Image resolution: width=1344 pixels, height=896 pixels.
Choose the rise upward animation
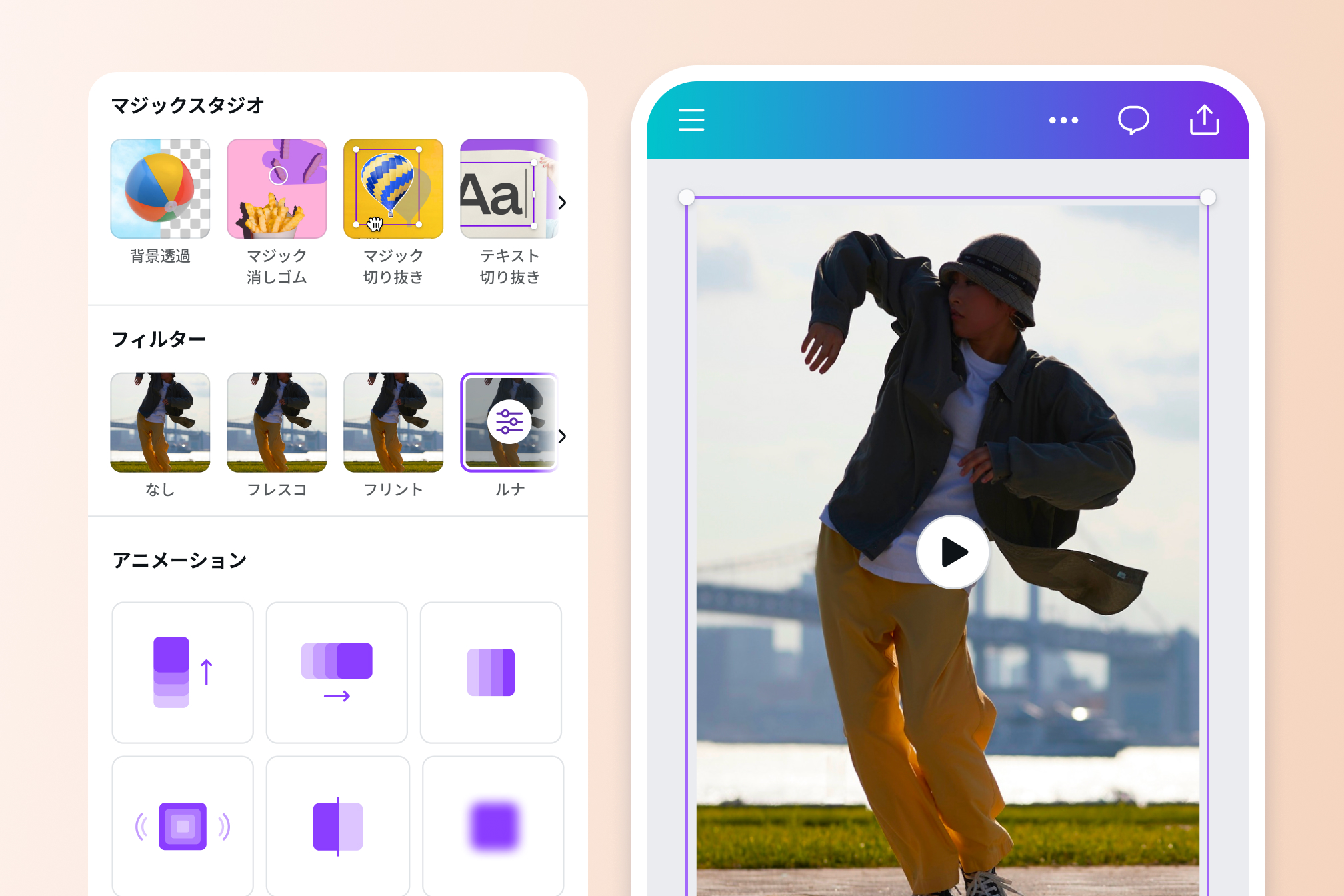point(183,673)
